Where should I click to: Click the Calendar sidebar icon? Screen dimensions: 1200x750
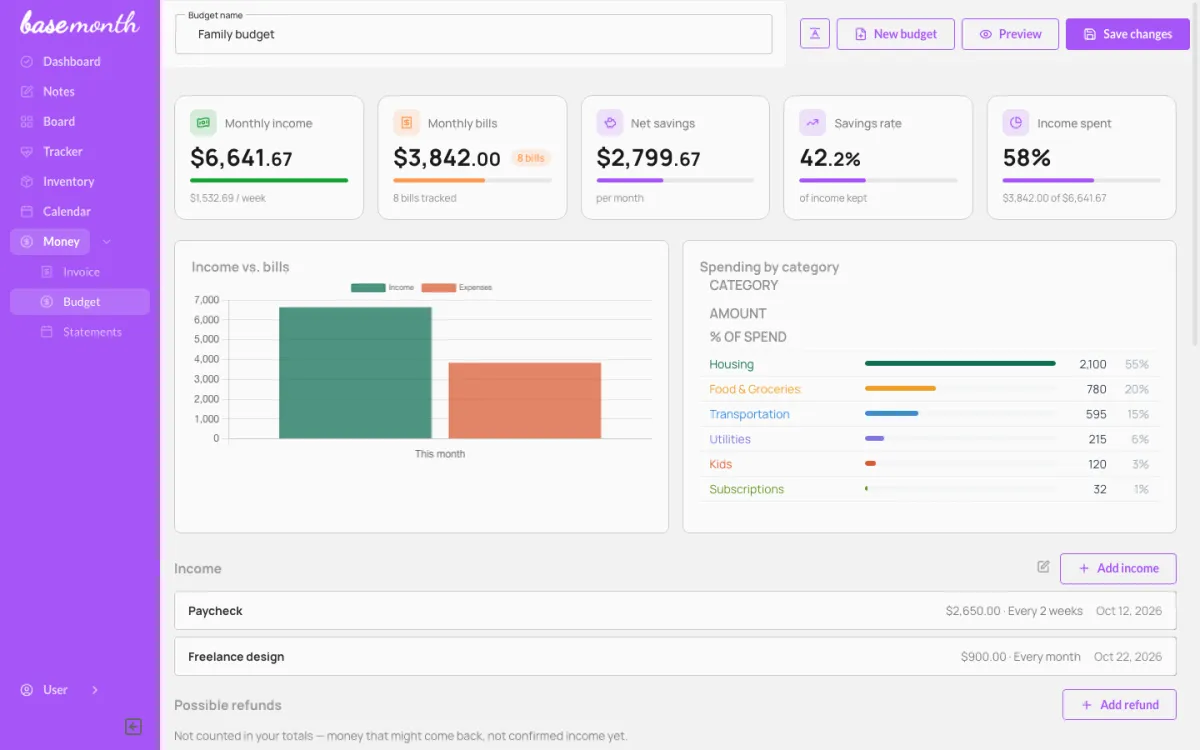pos(27,212)
